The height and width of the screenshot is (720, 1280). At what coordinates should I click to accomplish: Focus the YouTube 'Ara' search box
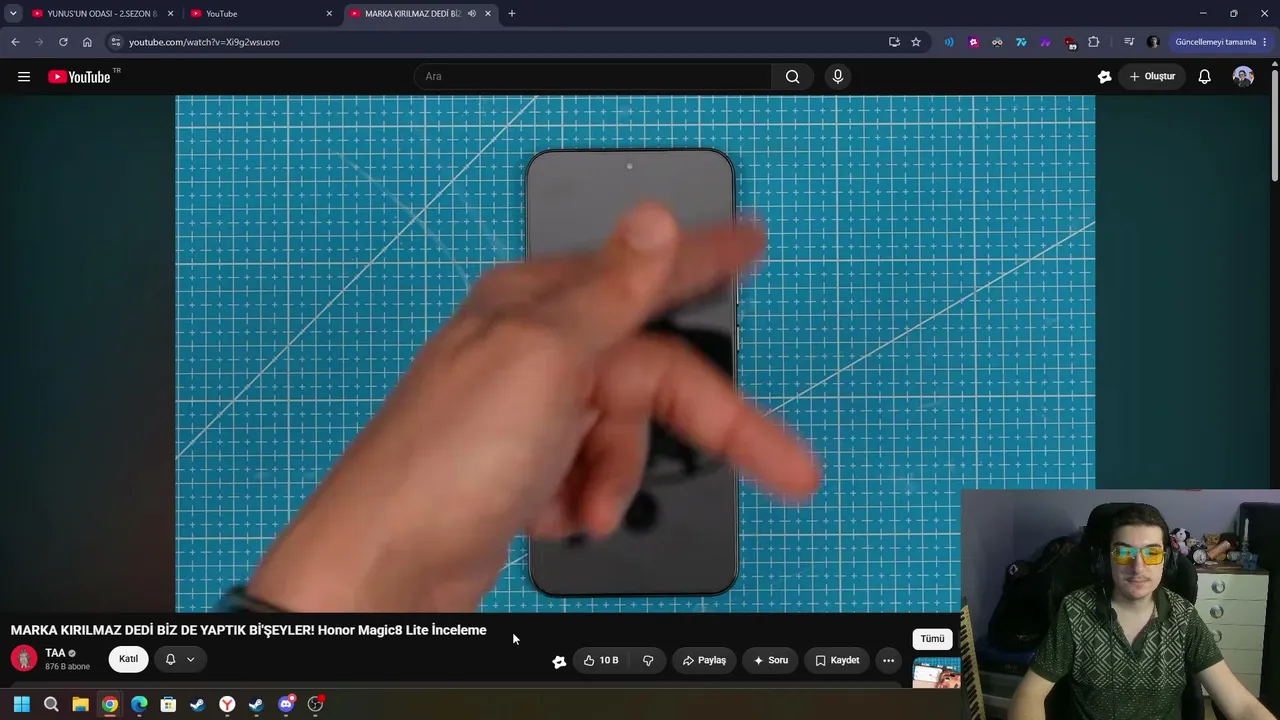(x=592, y=77)
